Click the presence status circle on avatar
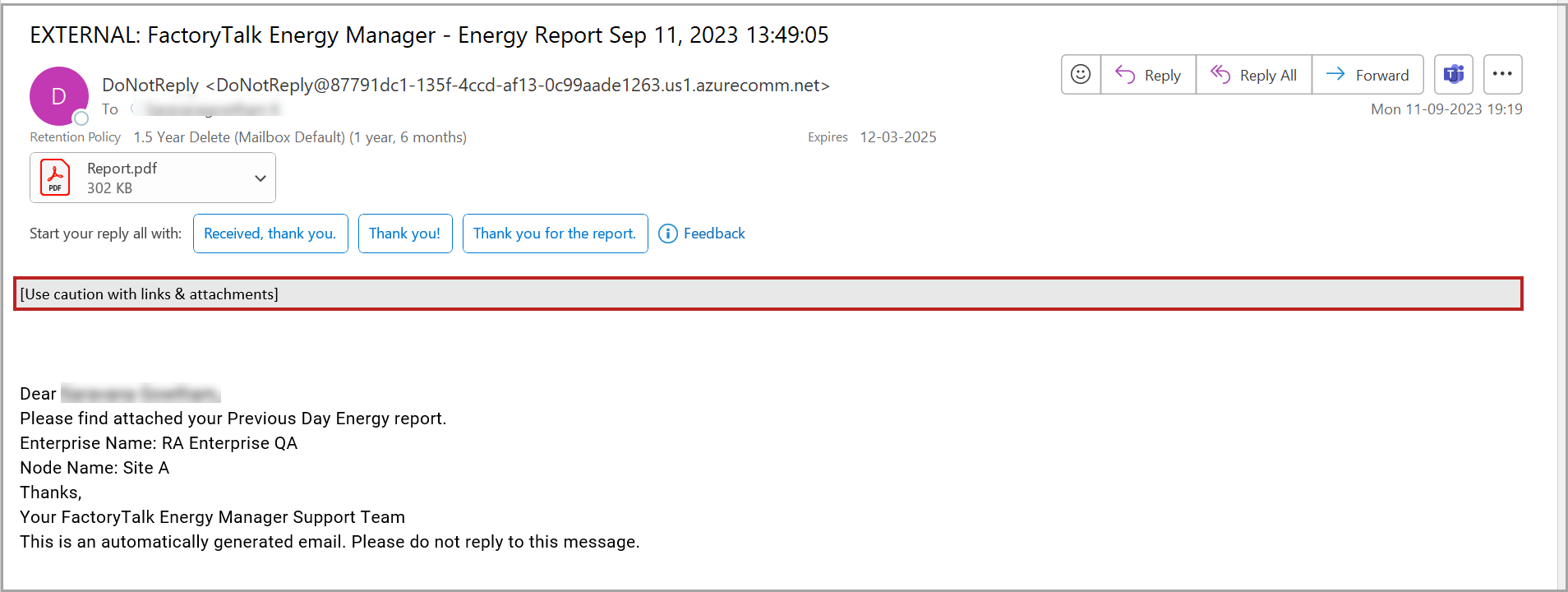The width and height of the screenshot is (1568, 592). tap(81, 118)
